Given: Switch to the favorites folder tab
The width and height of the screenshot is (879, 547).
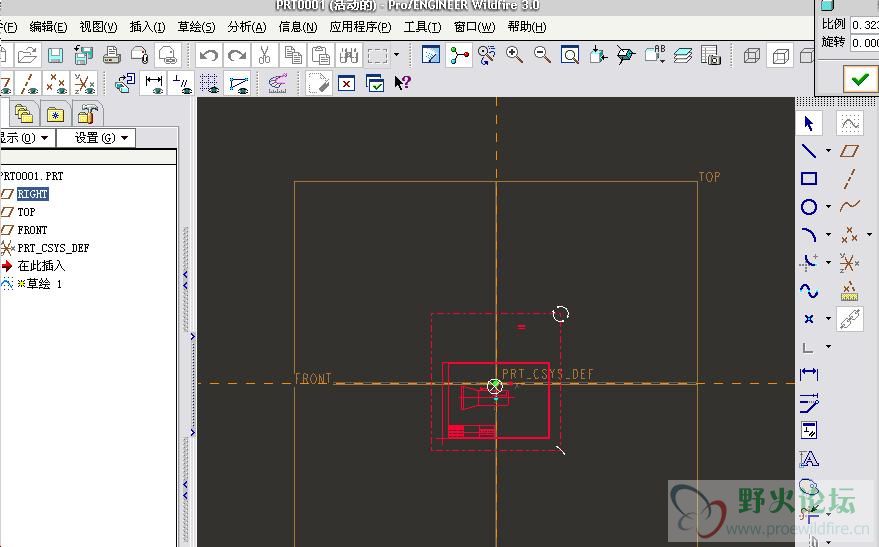Looking at the screenshot, I should click(x=55, y=114).
